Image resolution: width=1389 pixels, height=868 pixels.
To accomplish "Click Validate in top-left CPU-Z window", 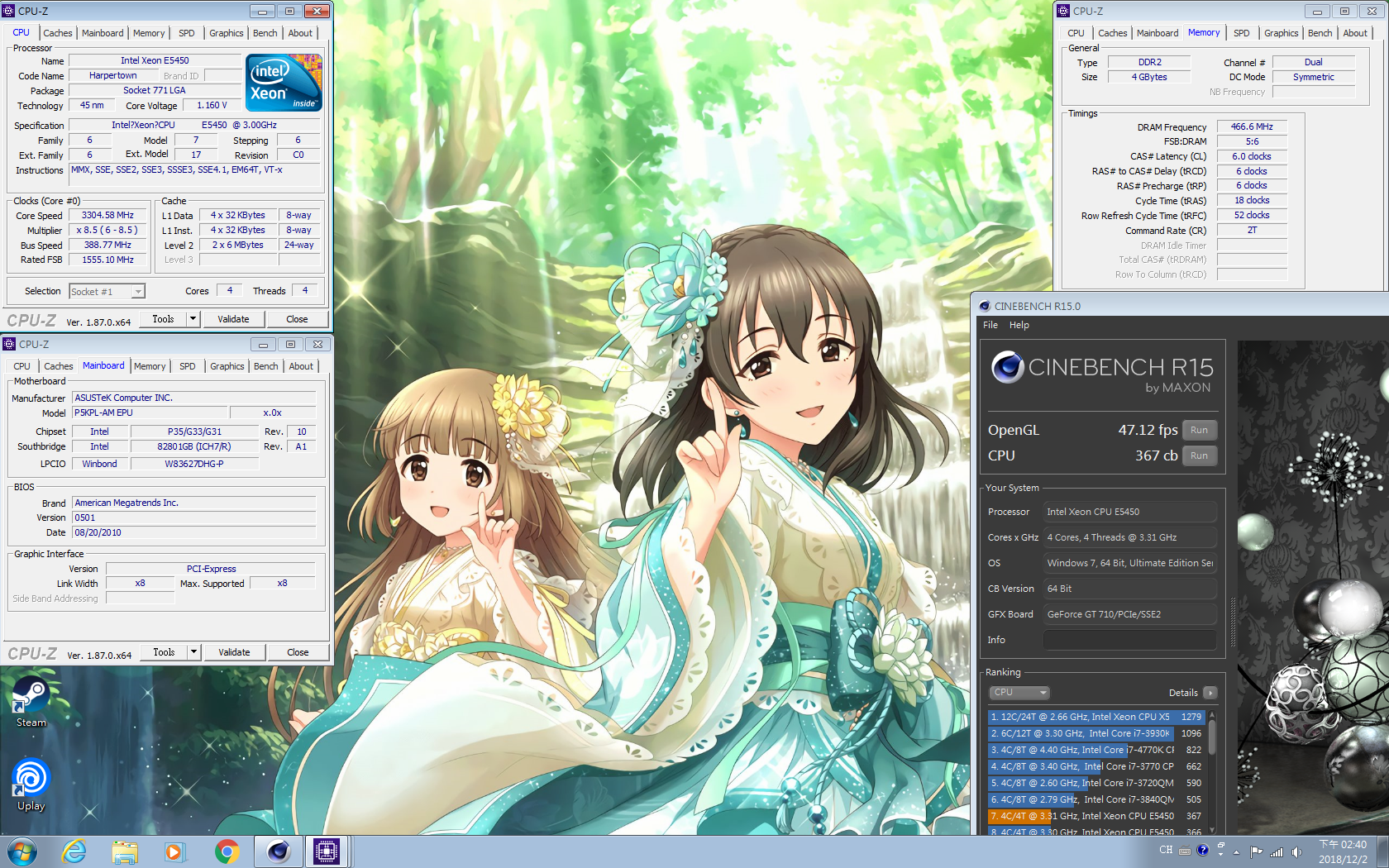I will coord(233,319).
